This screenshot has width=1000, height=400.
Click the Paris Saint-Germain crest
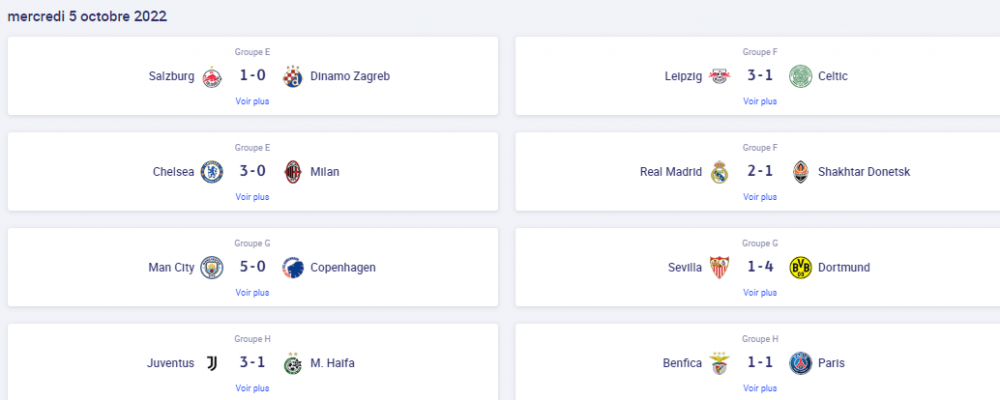point(800,364)
